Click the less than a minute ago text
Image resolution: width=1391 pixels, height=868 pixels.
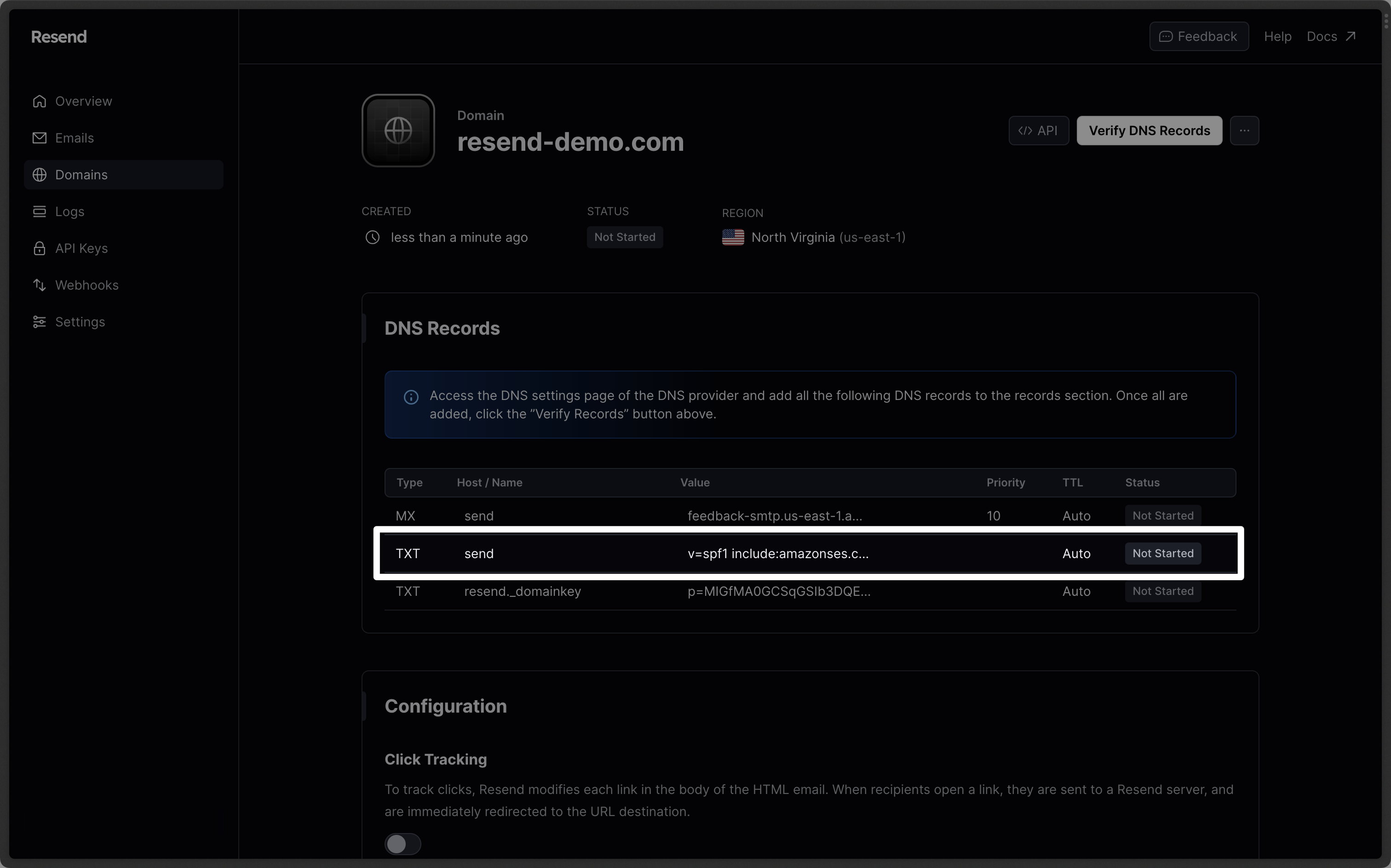pyautogui.click(x=459, y=237)
